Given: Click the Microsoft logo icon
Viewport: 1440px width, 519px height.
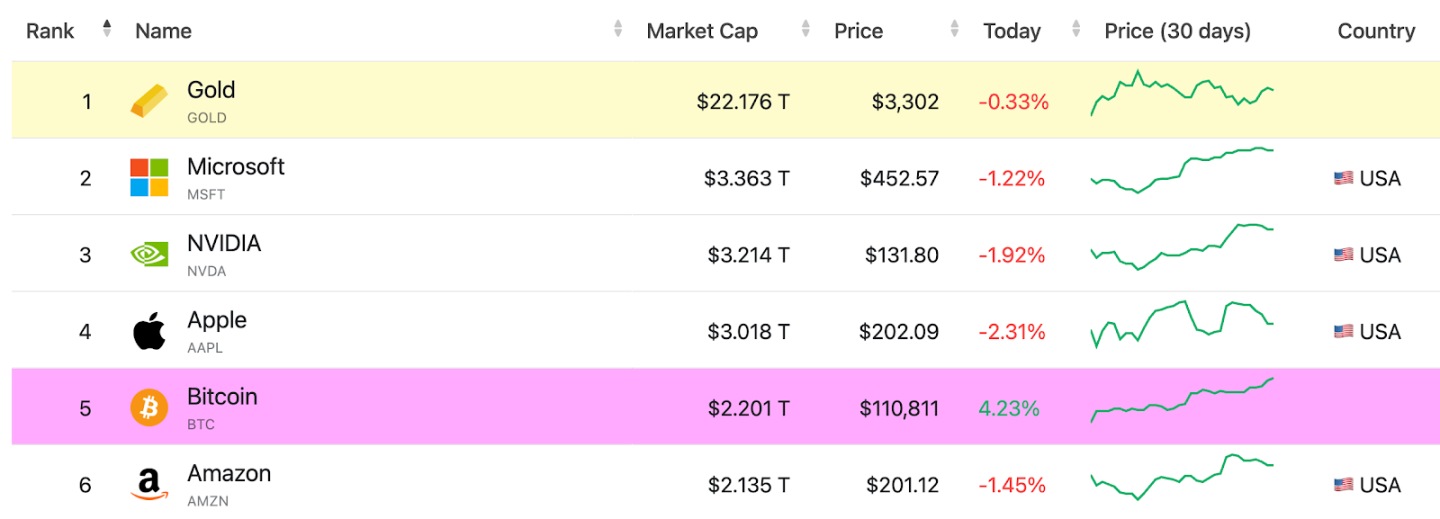Looking at the screenshot, I should pyautogui.click(x=150, y=178).
